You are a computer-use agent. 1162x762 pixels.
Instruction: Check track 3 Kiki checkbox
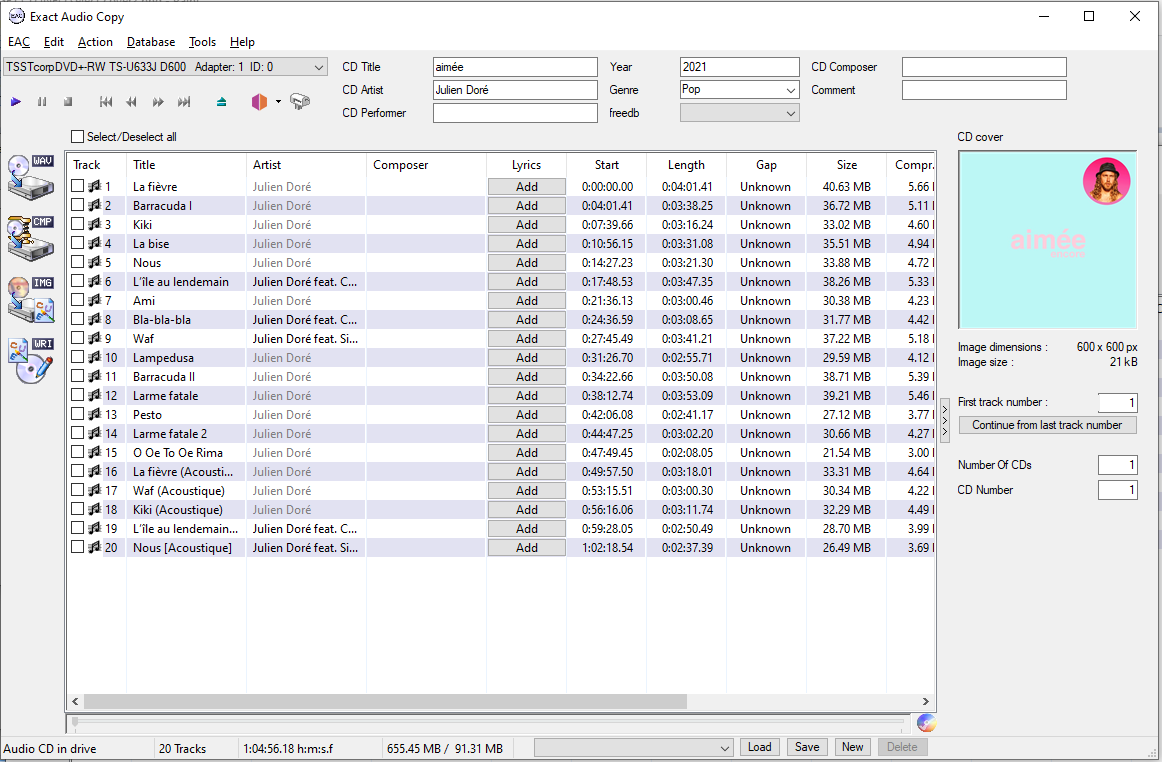pyautogui.click(x=77, y=223)
